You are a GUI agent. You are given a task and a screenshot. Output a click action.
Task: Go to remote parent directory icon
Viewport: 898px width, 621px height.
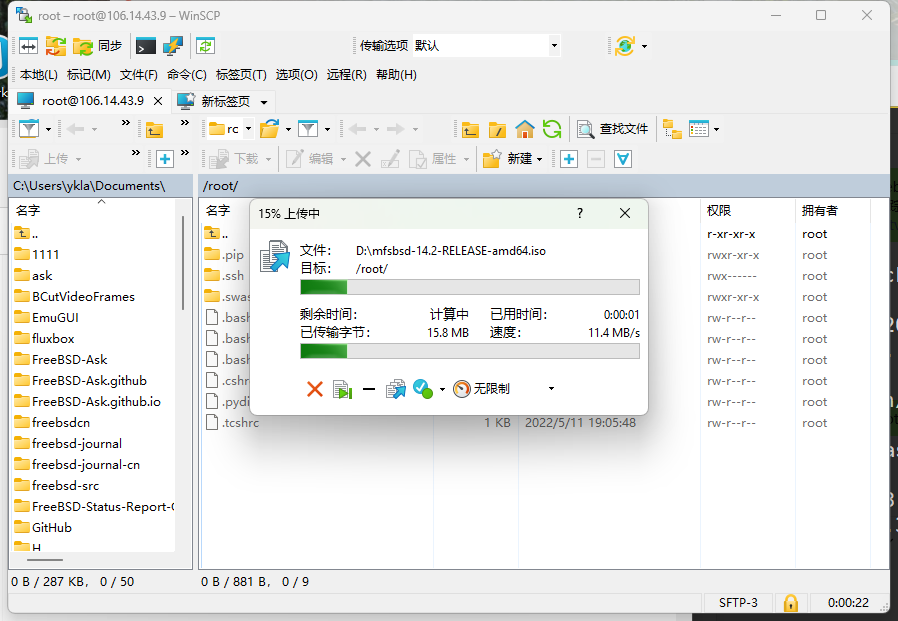pos(470,129)
